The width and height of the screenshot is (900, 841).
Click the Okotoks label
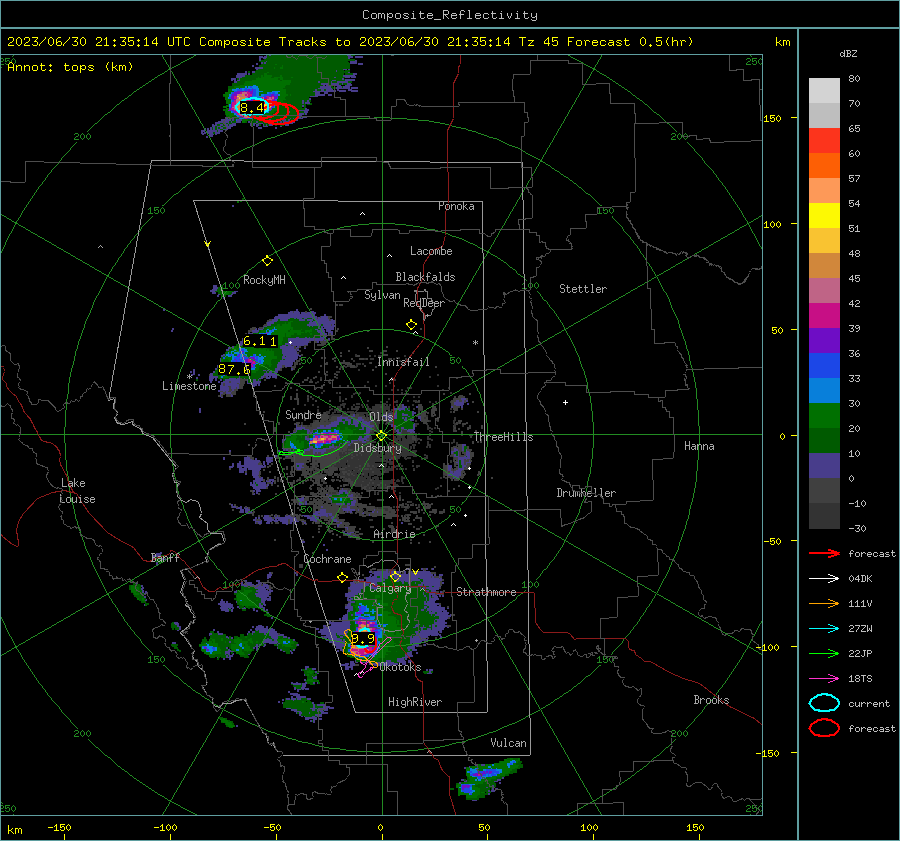point(400,667)
